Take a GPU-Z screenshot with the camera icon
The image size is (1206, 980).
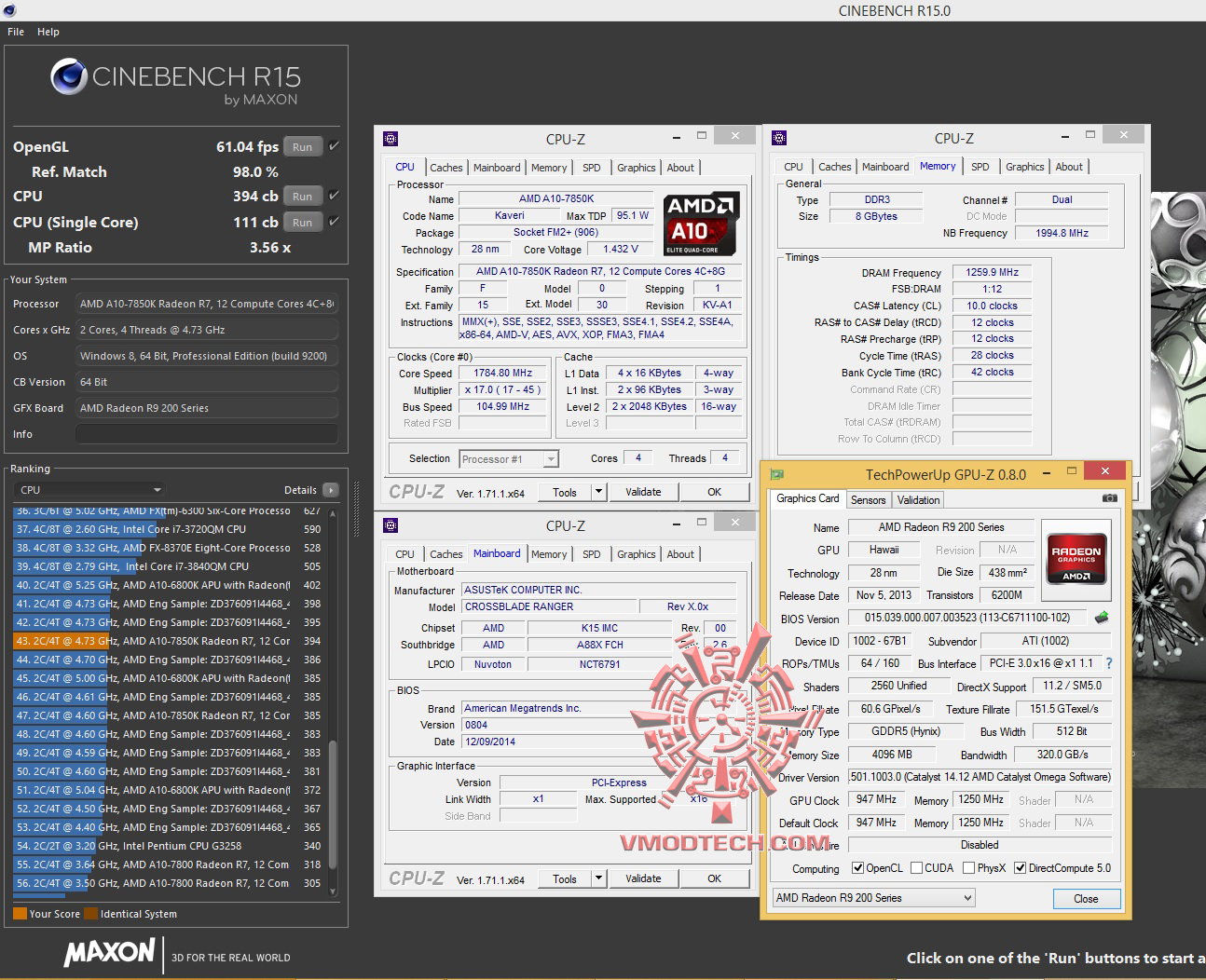coord(1109,498)
